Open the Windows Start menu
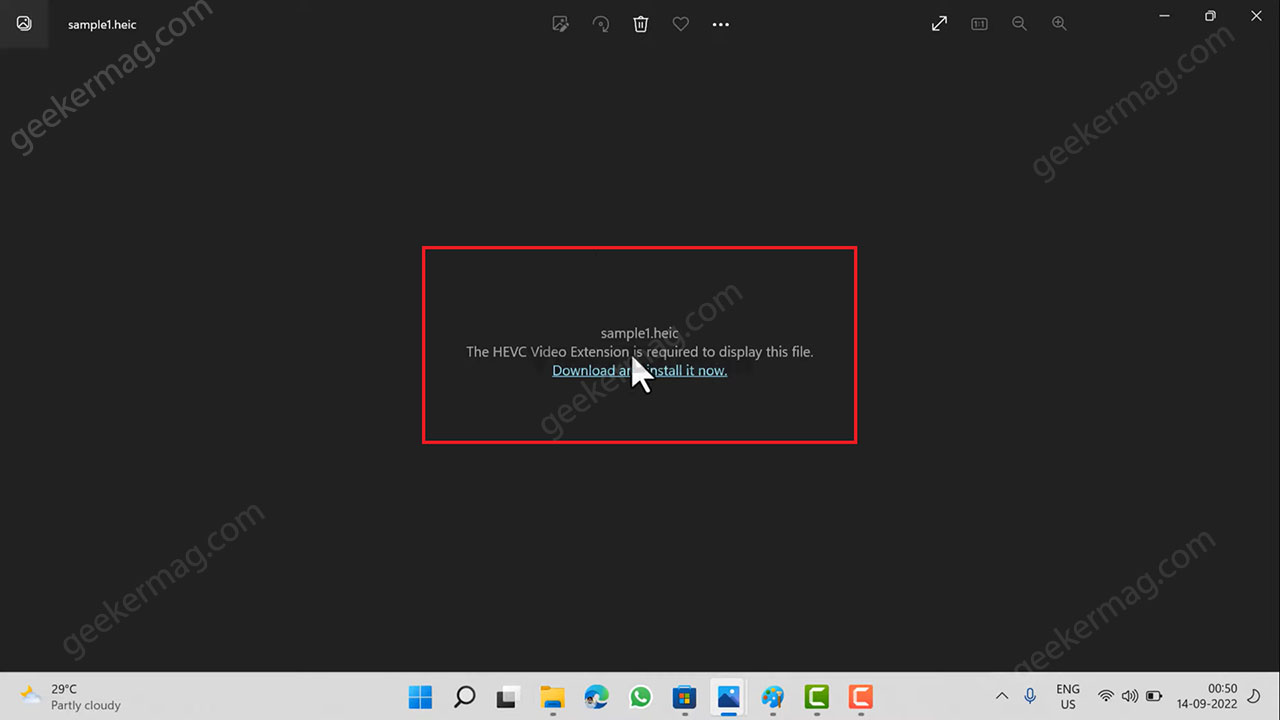The width and height of the screenshot is (1280, 720). (421, 696)
